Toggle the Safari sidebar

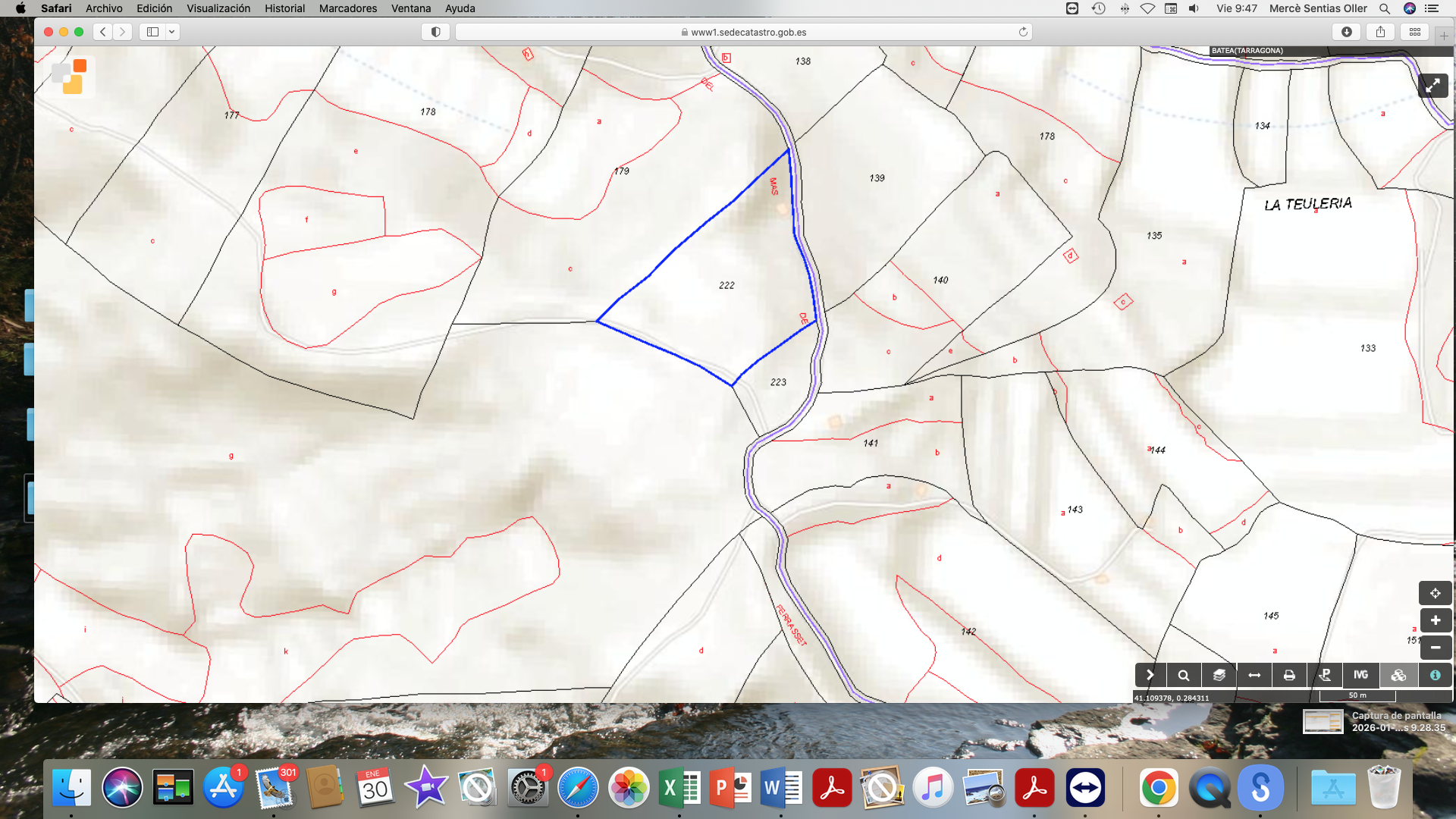tap(152, 32)
